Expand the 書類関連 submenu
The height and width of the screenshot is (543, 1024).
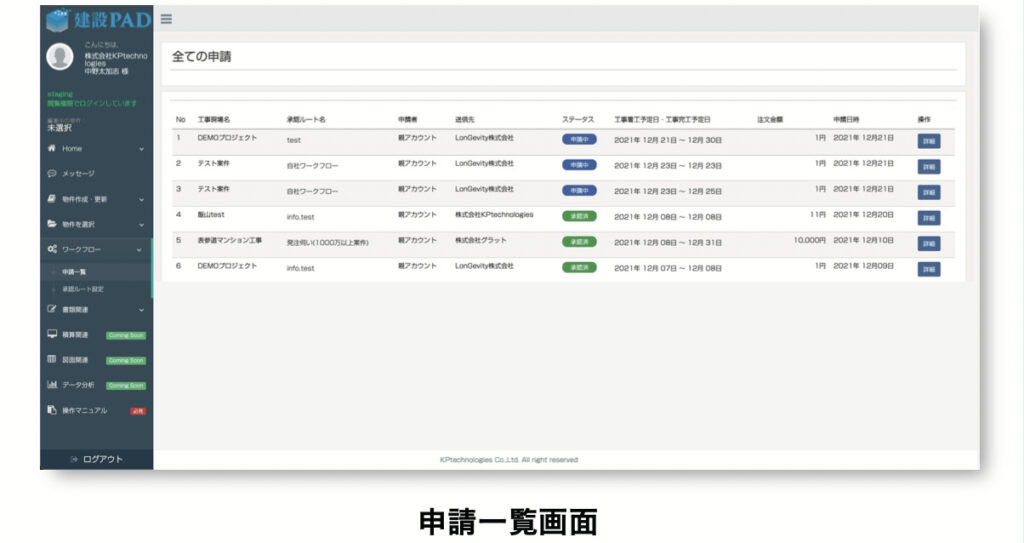141,310
